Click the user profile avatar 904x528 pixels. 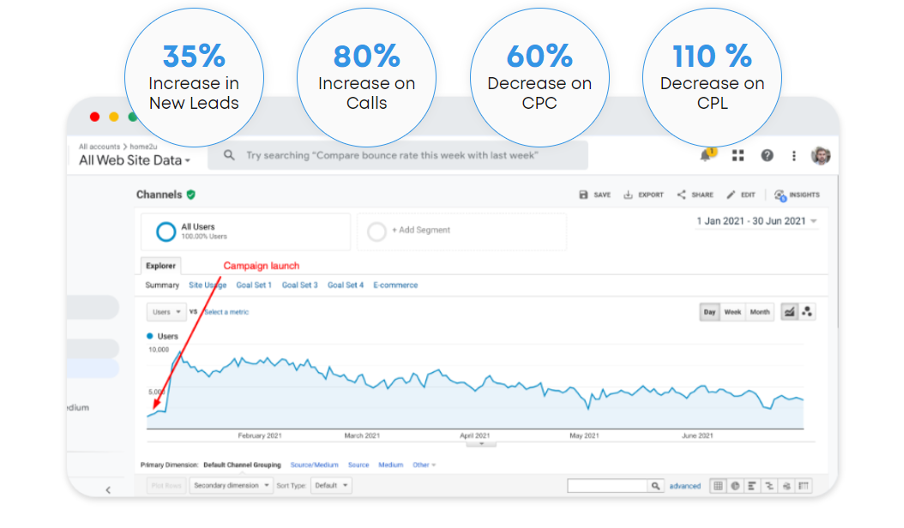(820, 155)
